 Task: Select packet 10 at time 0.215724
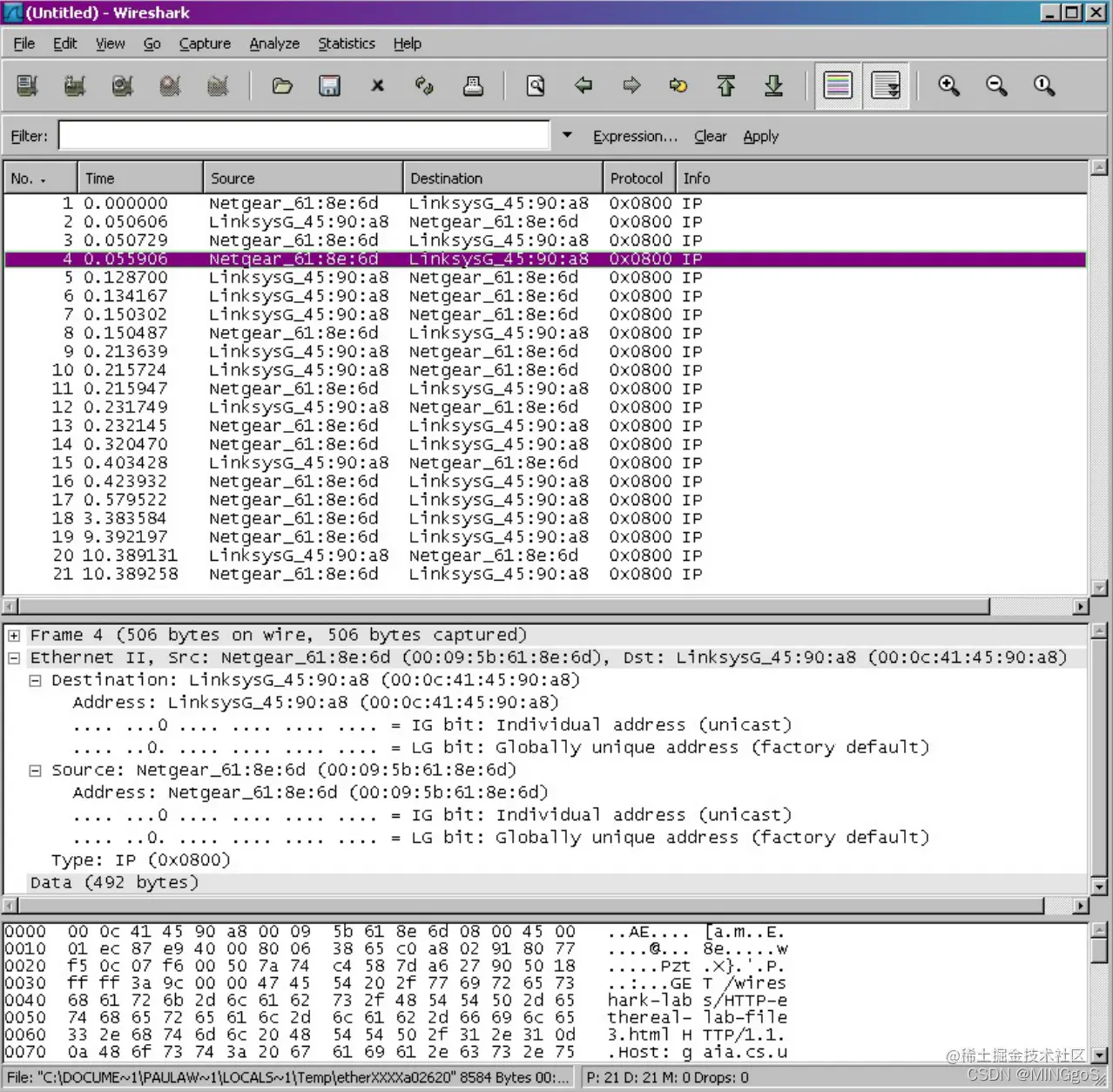click(545, 370)
